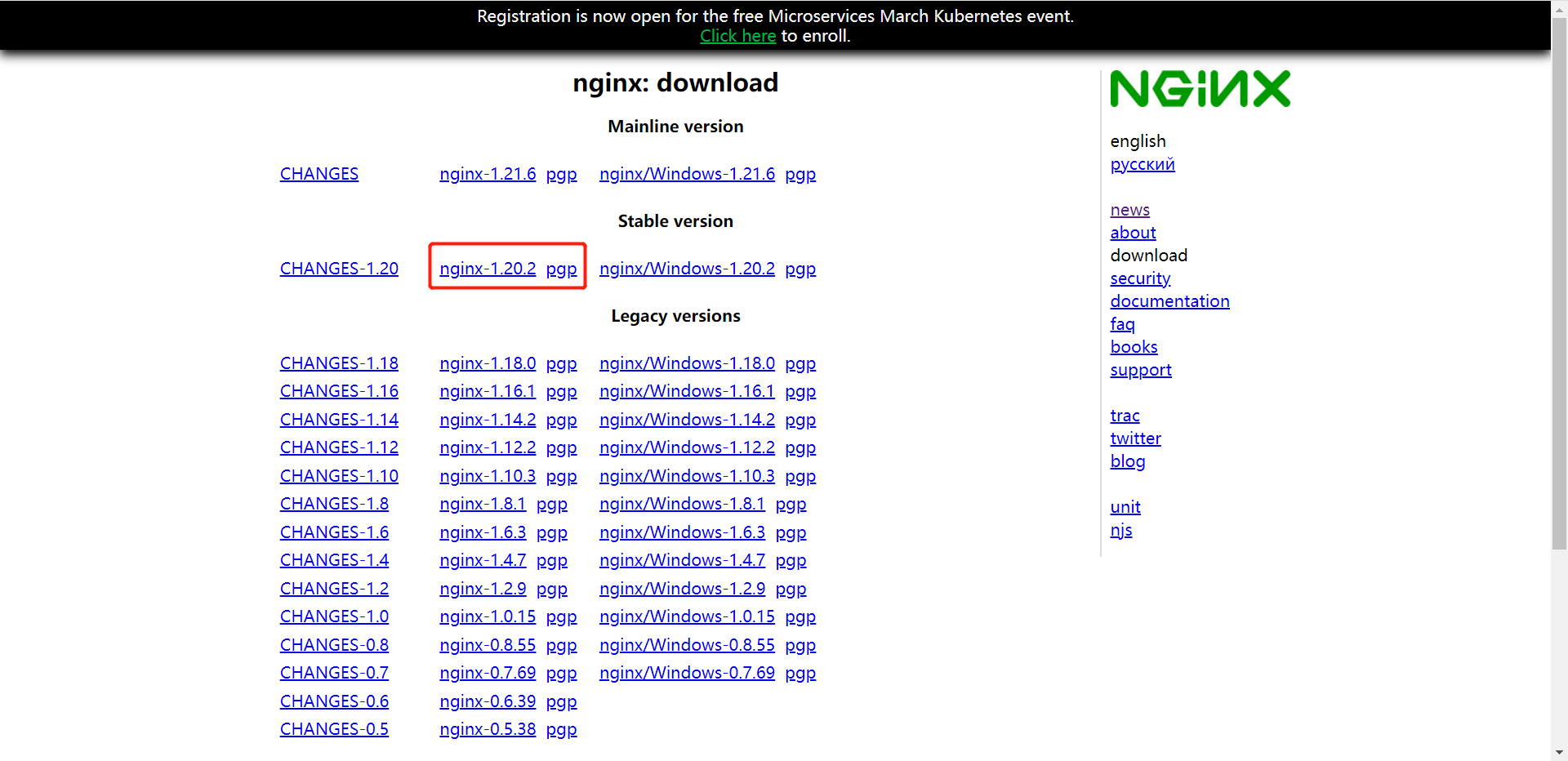1568x761 pixels.
Task: Download nginx-1.0.15
Action: [x=488, y=616]
